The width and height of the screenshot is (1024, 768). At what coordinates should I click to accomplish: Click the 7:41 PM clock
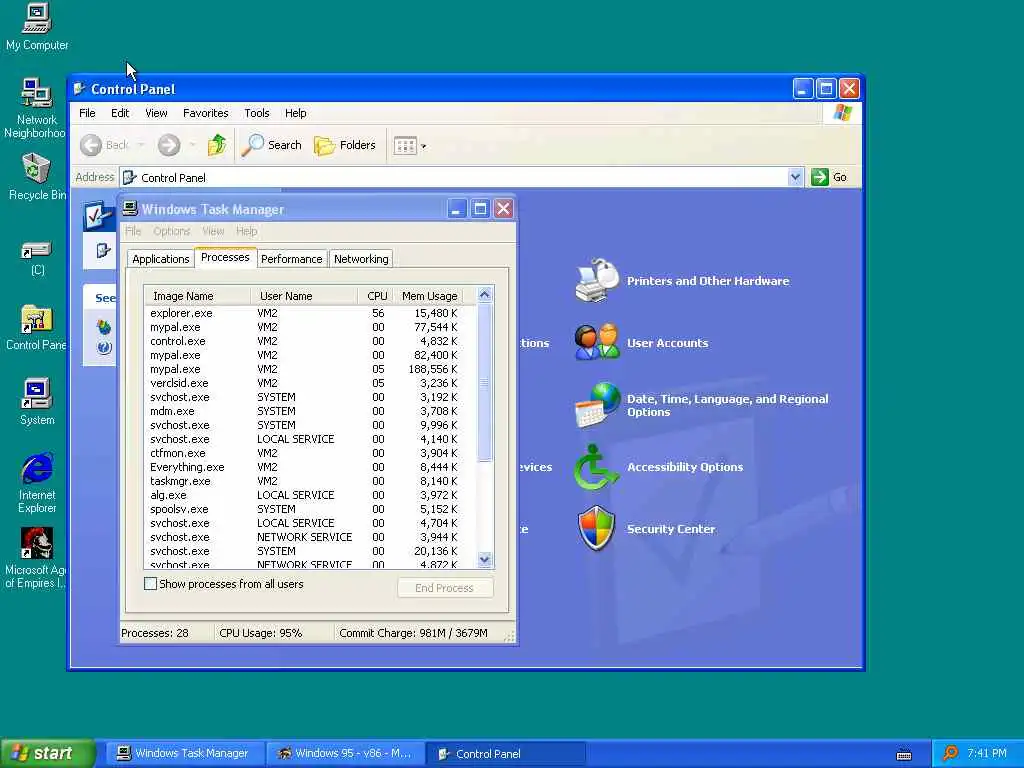coord(986,754)
